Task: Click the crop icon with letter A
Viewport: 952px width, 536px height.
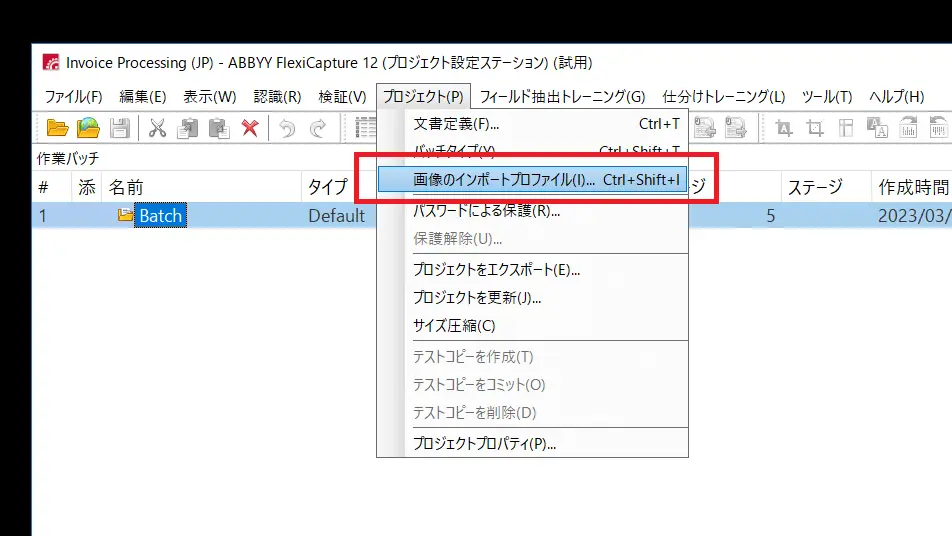Action: pyautogui.click(x=784, y=128)
